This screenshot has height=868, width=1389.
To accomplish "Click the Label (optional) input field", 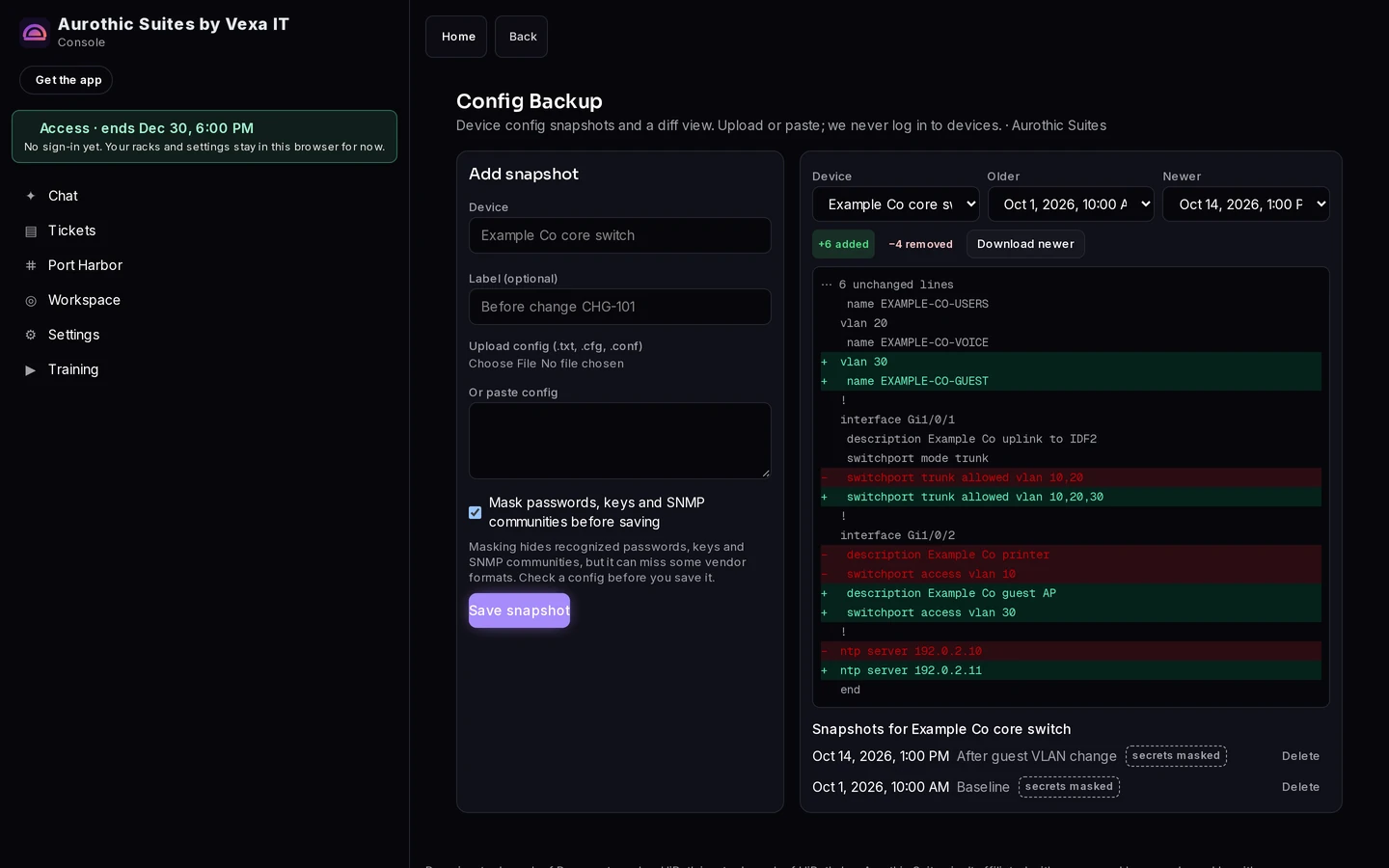I will (x=620, y=307).
